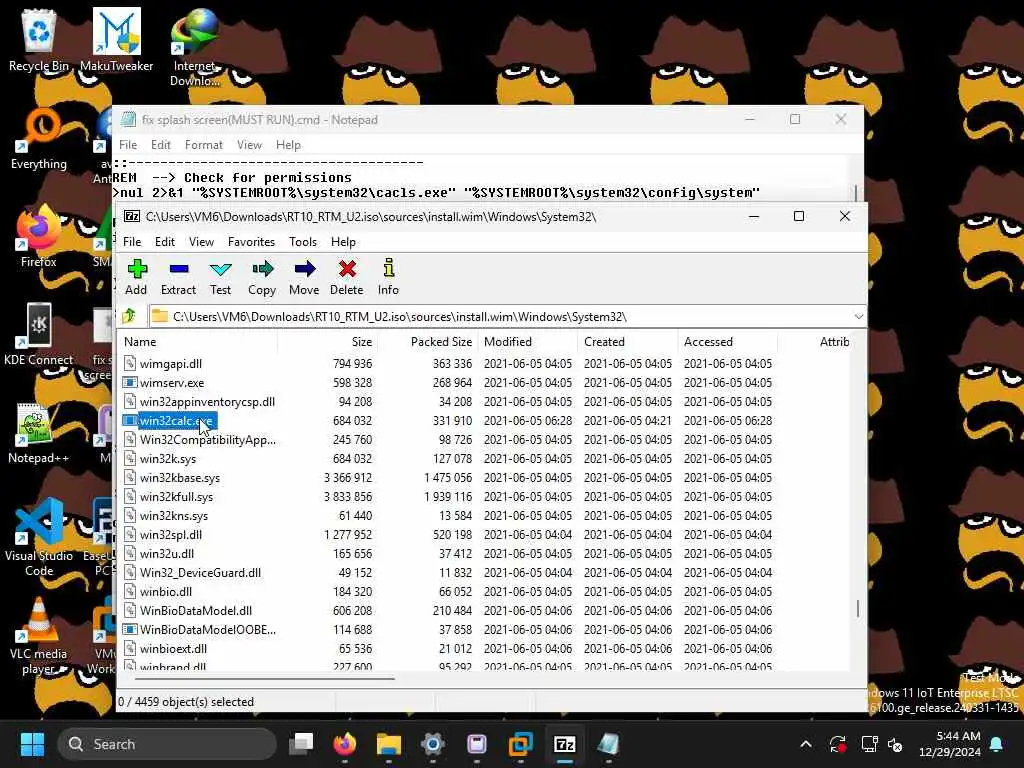Sort file list by Size column

pyautogui.click(x=328, y=342)
